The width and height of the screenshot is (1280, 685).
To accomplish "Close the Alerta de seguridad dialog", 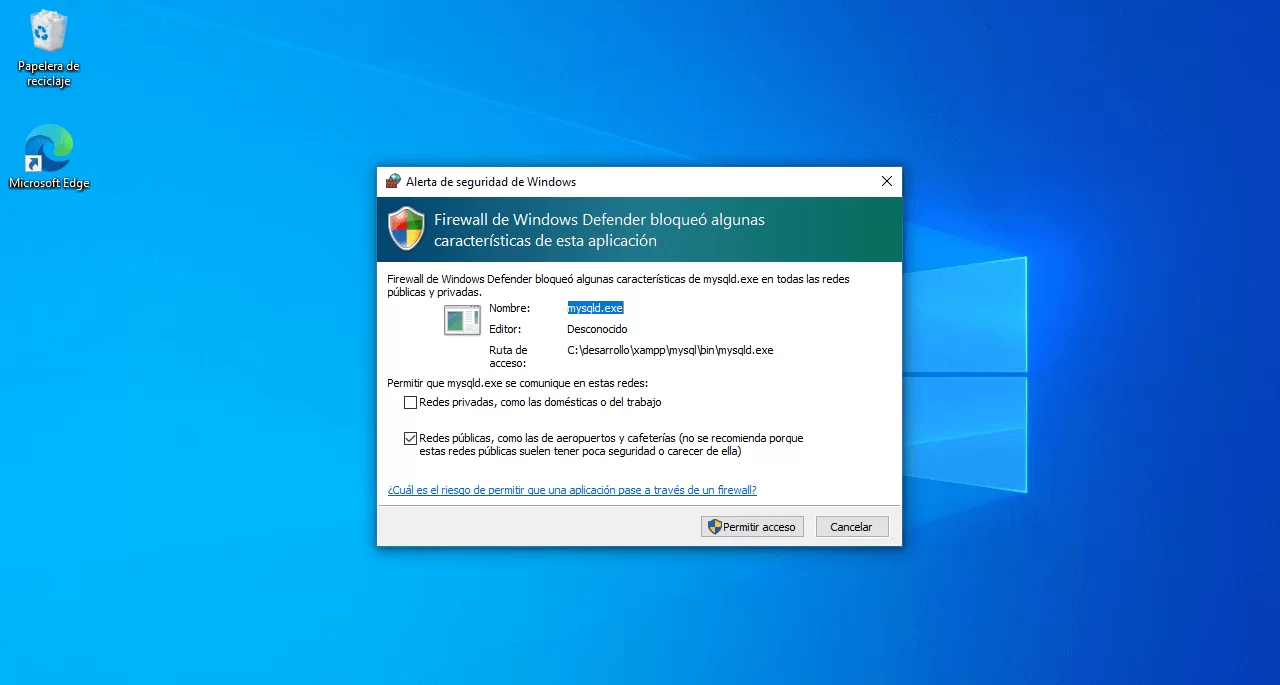I will (886, 181).
